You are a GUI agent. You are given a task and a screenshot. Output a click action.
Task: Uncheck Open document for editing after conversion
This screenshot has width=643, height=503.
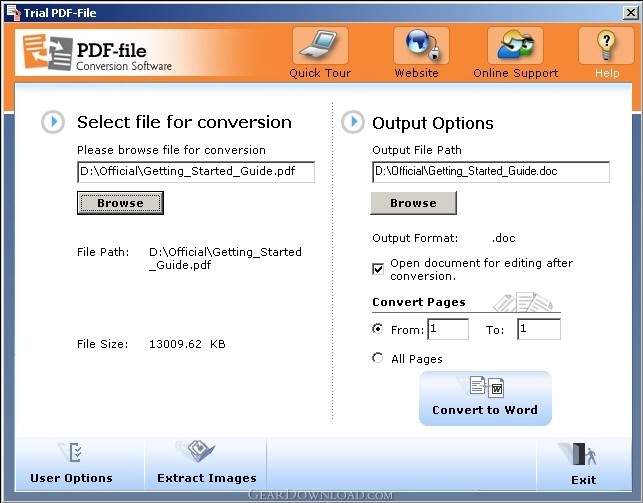pos(378,269)
